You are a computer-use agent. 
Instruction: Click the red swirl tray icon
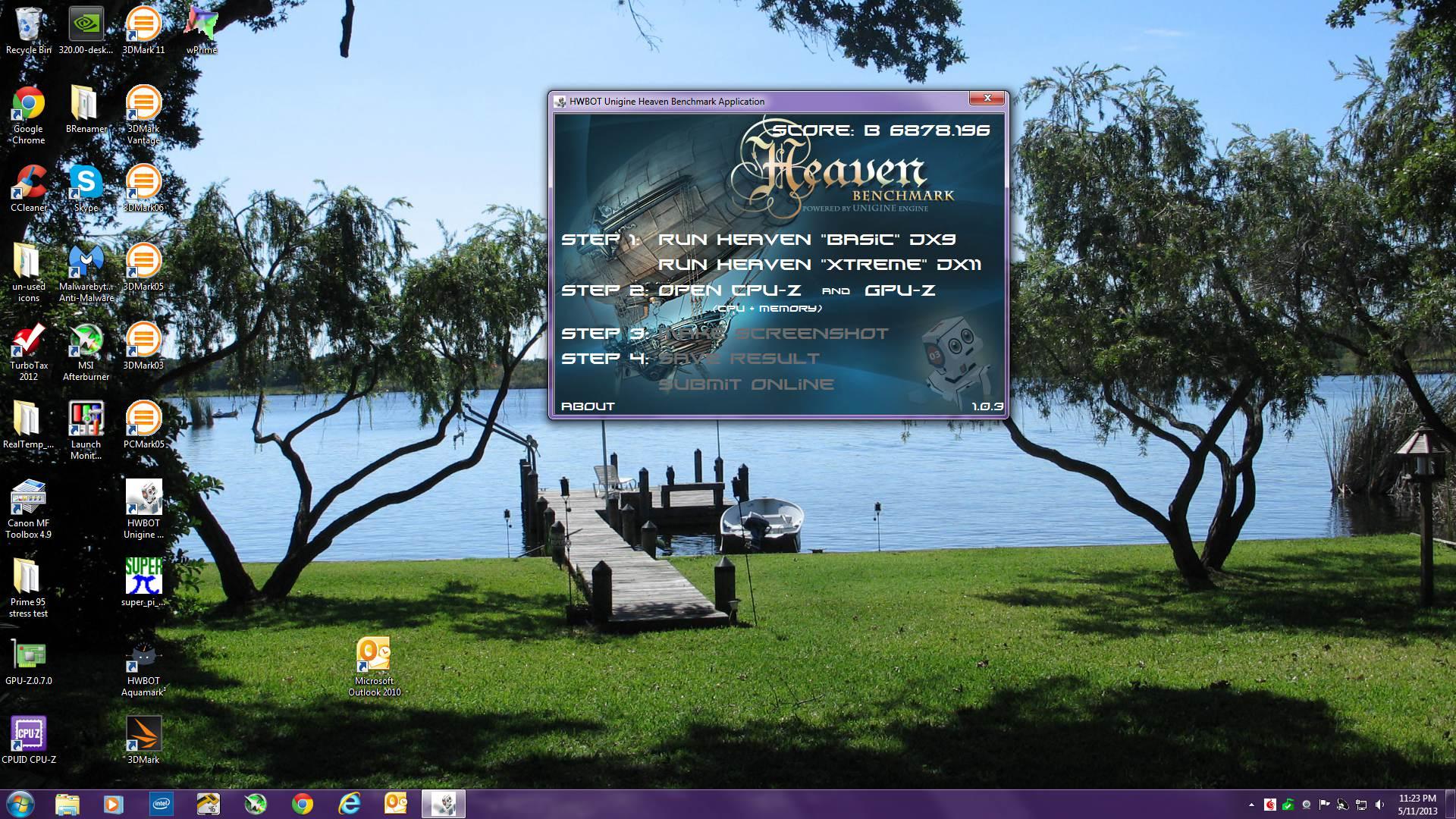click(1270, 805)
